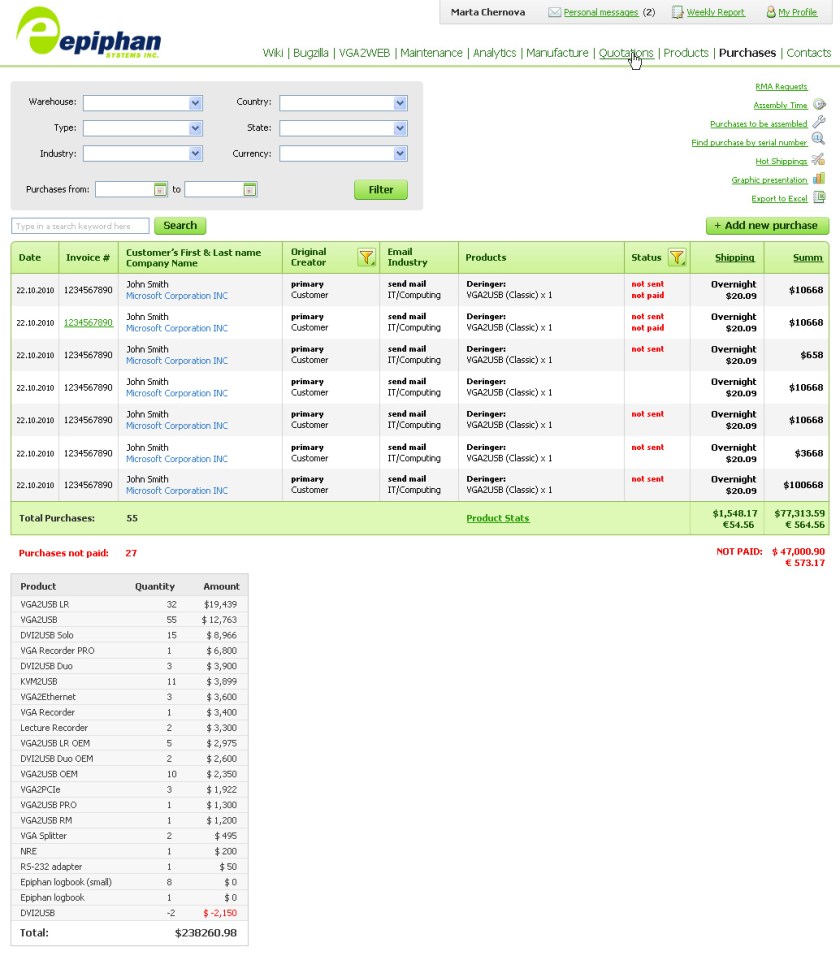Open the Currency selection dropdown
The height and width of the screenshot is (960, 840).
pos(401,153)
